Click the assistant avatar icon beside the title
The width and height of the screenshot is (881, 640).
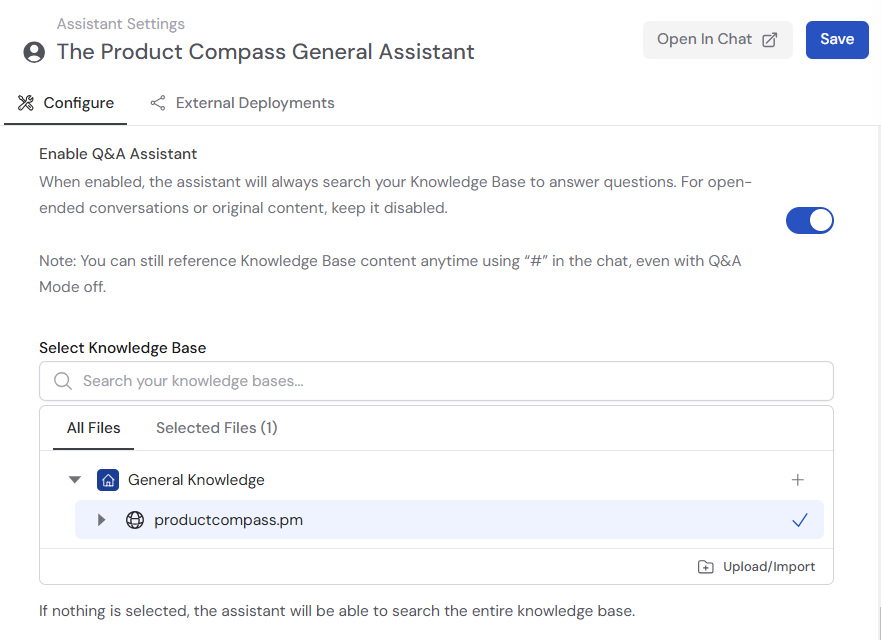click(34, 52)
